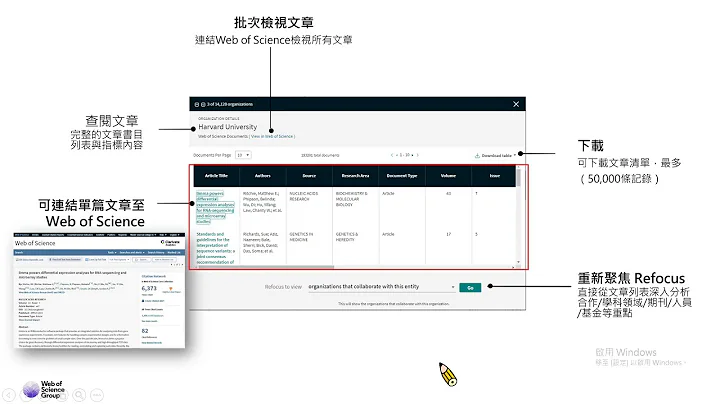Click the 6,373 citation count in thumbnail

149,288
